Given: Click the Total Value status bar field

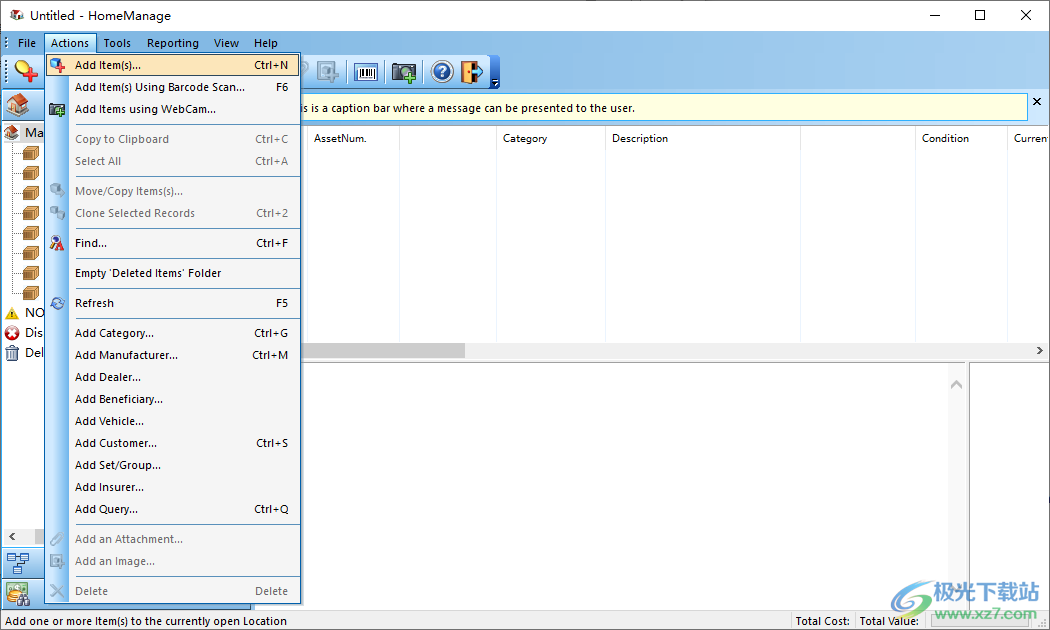Looking at the screenshot, I should pyautogui.click(x=889, y=621).
